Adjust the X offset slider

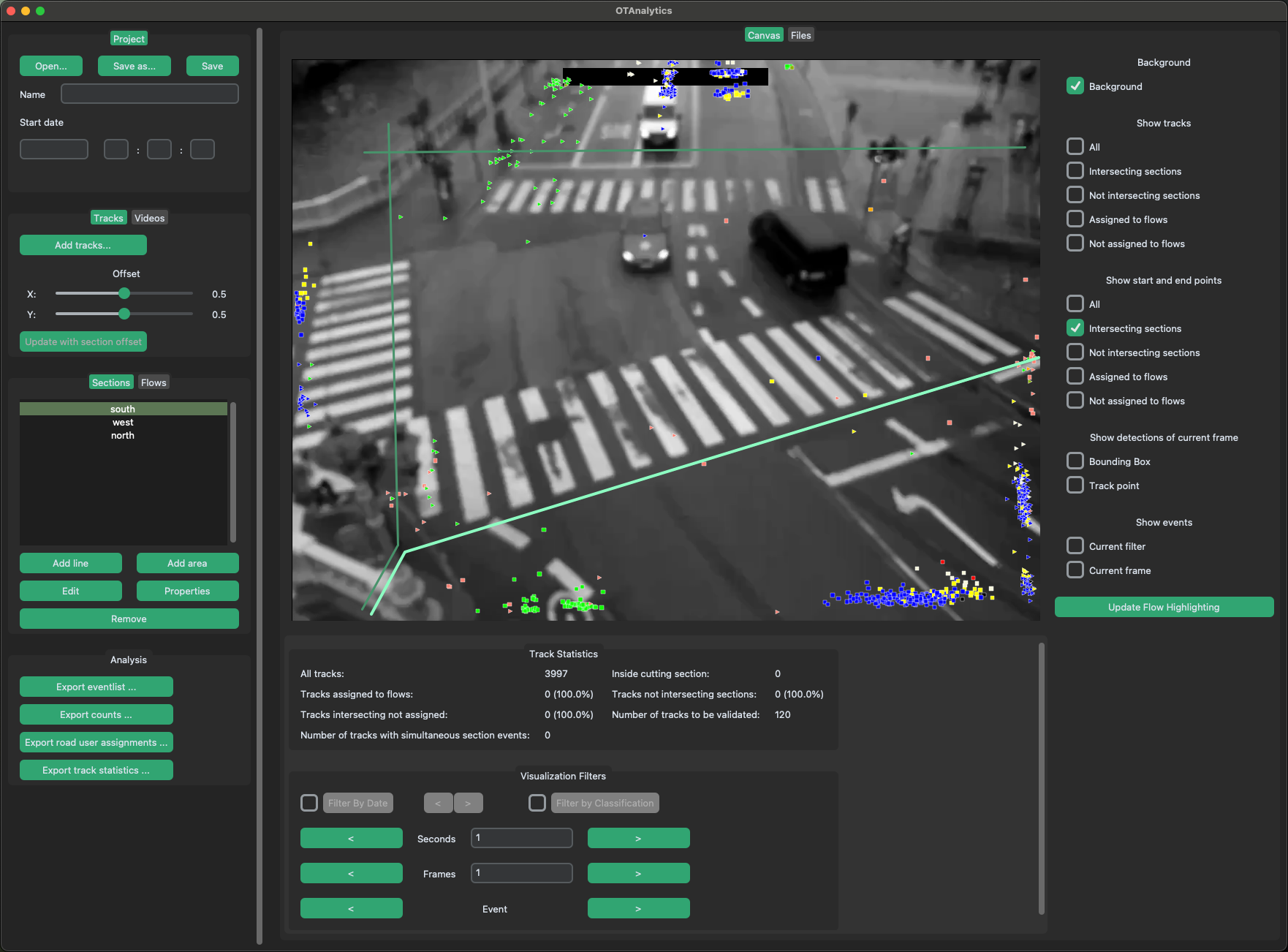tap(124, 293)
